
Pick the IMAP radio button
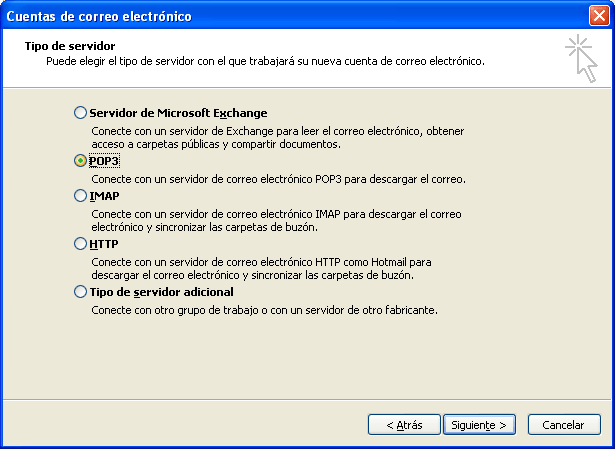(x=81, y=197)
